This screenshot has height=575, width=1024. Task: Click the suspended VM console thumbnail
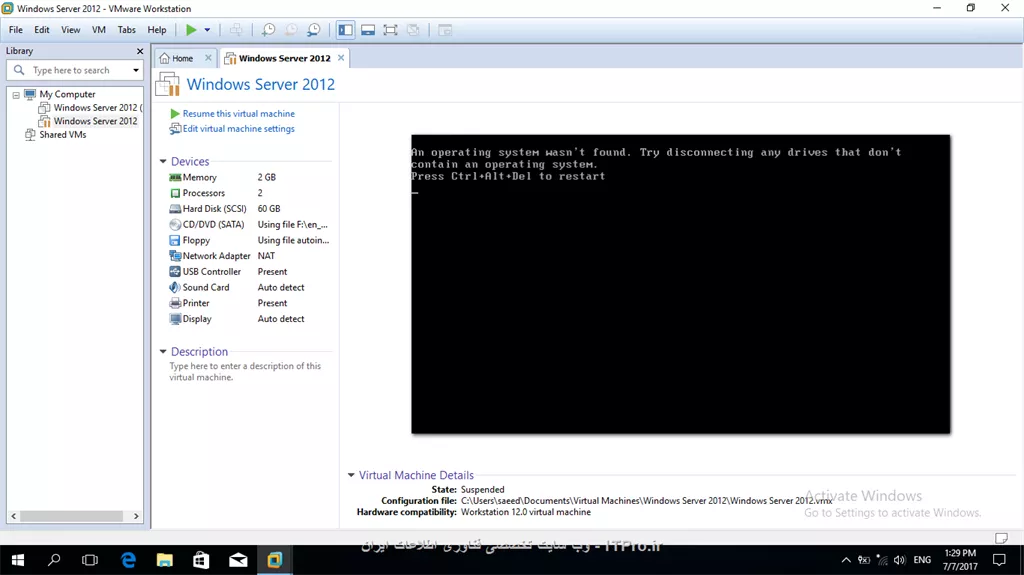tap(680, 284)
